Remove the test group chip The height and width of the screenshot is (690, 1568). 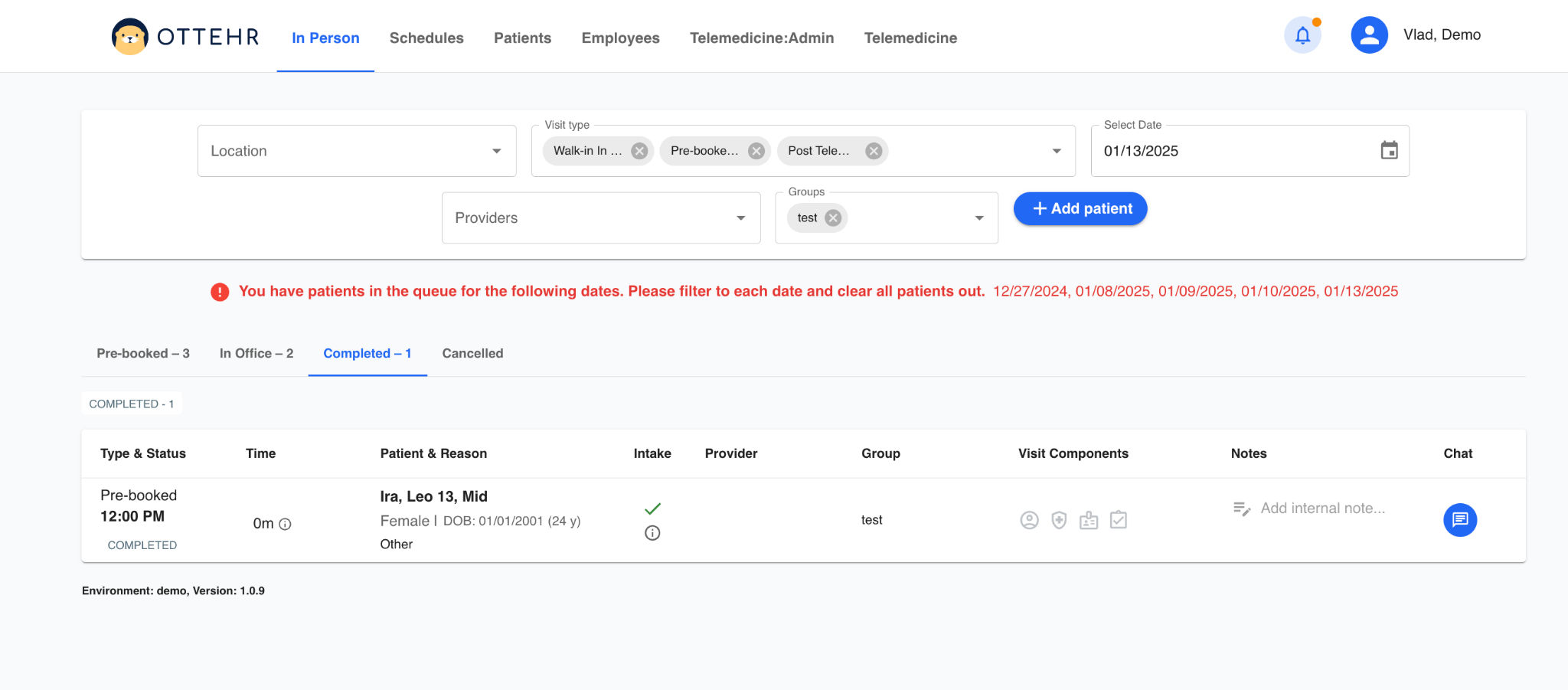pyautogui.click(x=833, y=218)
